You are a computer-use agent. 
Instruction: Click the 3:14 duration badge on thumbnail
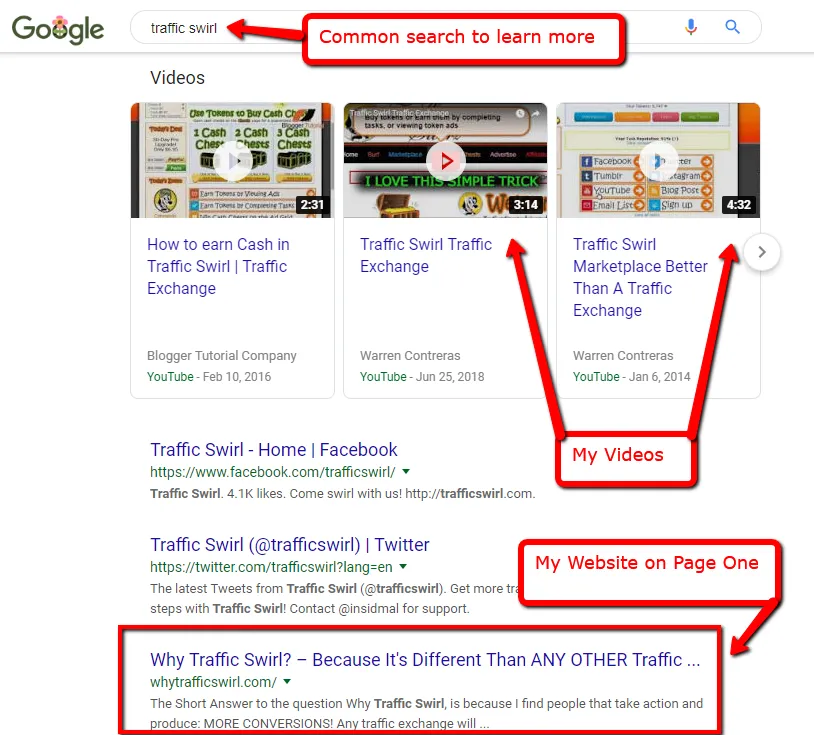tap(525, 205)
